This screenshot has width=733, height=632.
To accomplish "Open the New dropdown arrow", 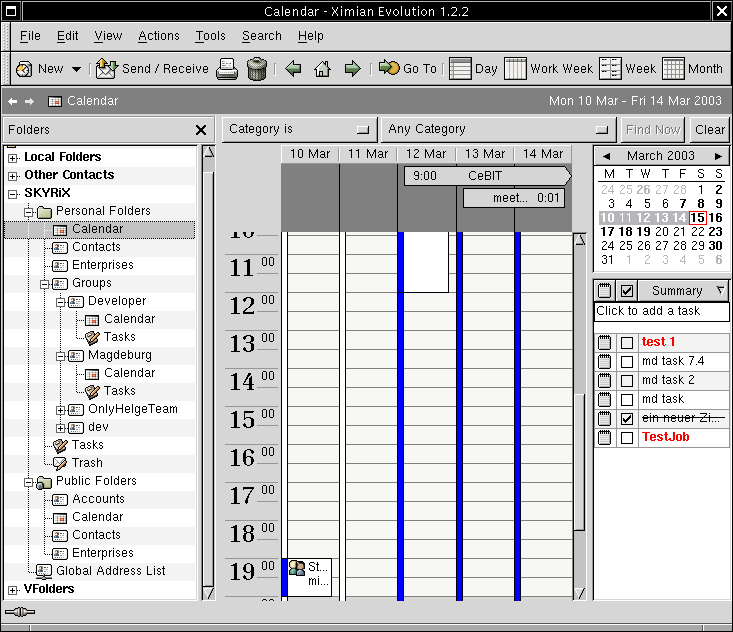I will pos(76,69).
